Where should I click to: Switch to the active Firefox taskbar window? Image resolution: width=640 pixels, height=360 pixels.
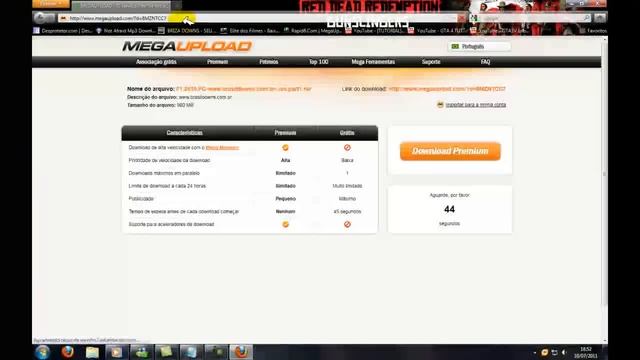click(241, 352)
